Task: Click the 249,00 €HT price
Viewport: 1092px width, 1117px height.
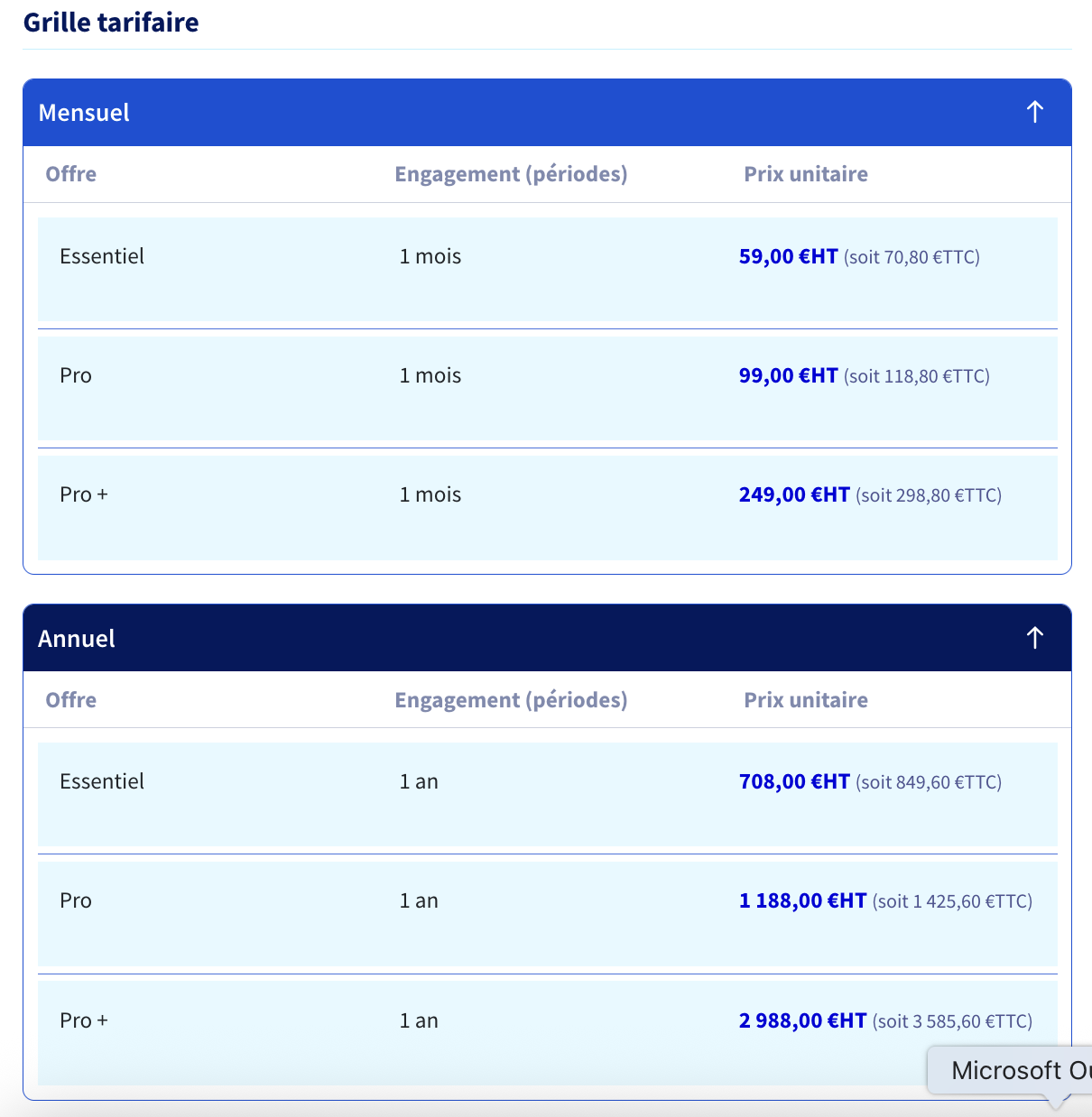Action: (794, 494)
